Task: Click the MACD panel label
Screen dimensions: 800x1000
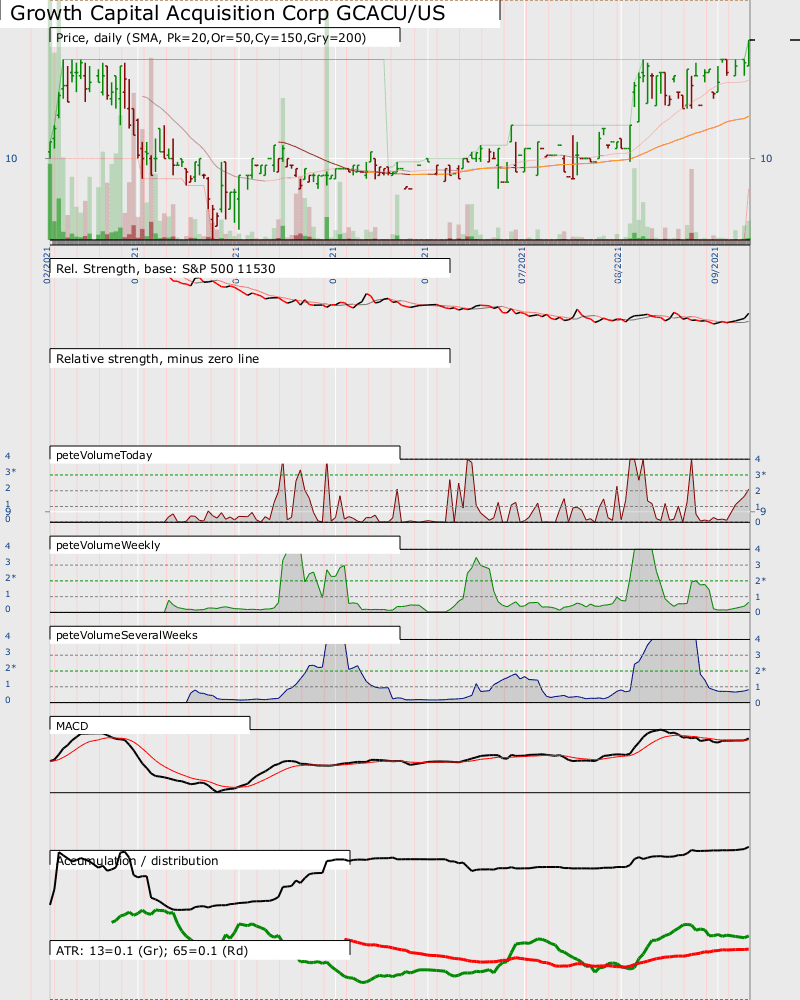Action: point(72,726)
